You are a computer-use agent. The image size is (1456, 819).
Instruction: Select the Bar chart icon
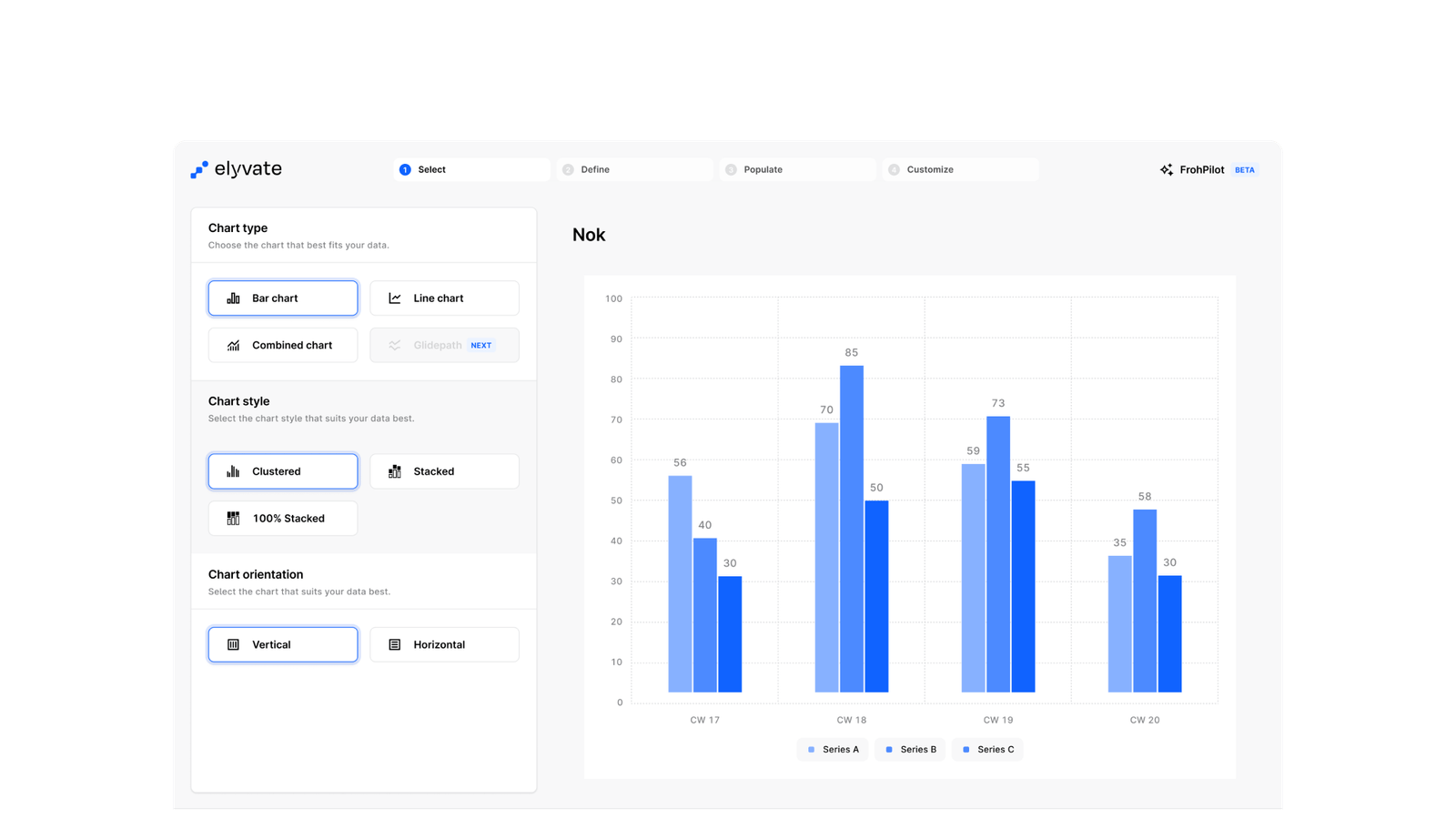click(233, 298)
